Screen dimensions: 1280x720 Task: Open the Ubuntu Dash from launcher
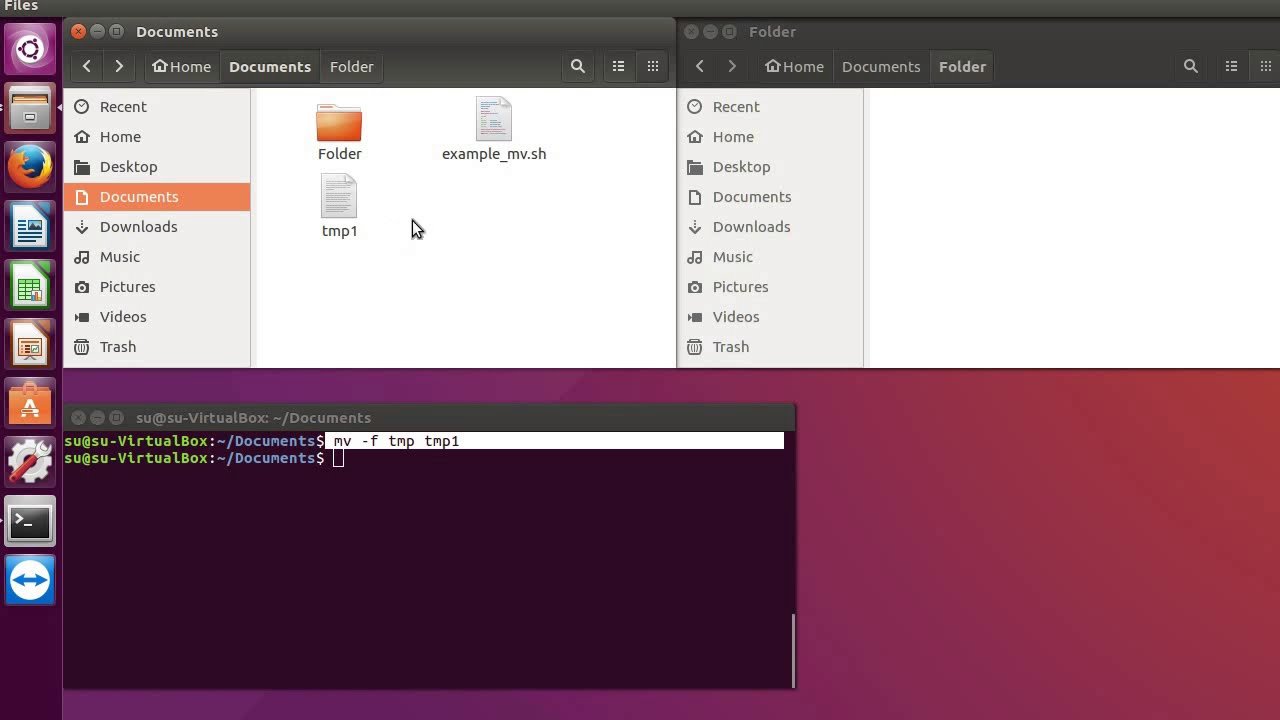click(x=30, y=49)
